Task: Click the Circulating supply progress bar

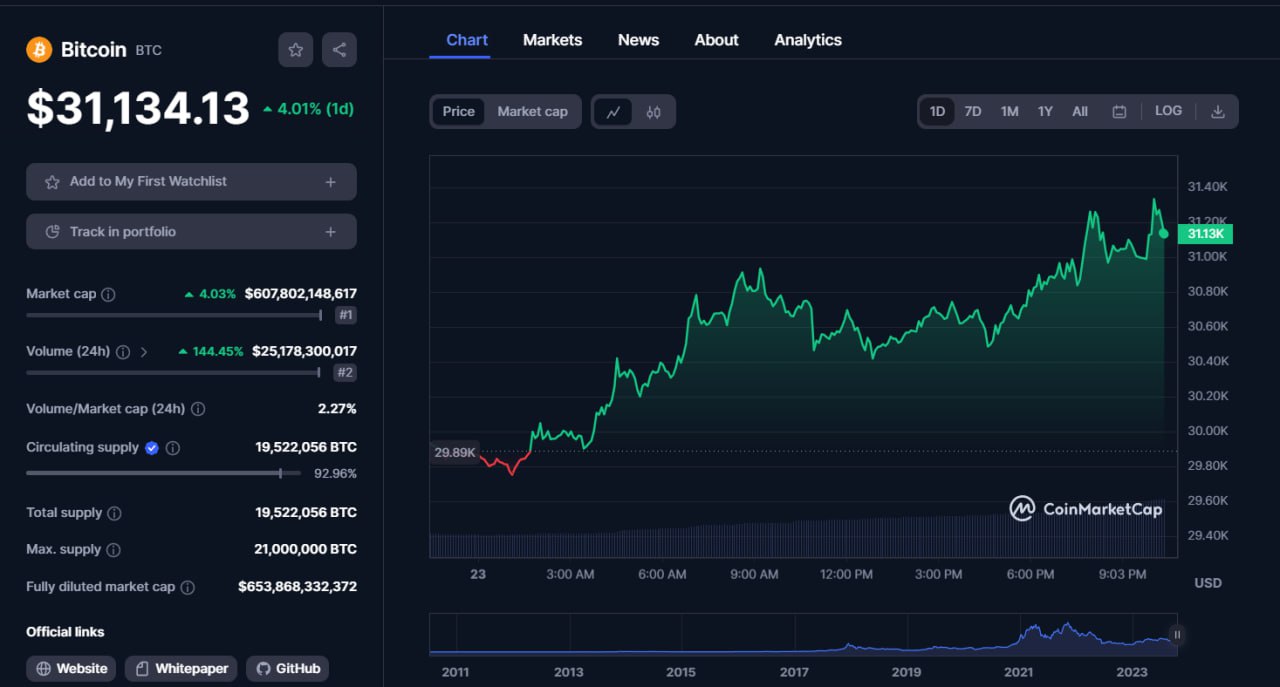Action: pyautogui.click(x=164, y=473)
